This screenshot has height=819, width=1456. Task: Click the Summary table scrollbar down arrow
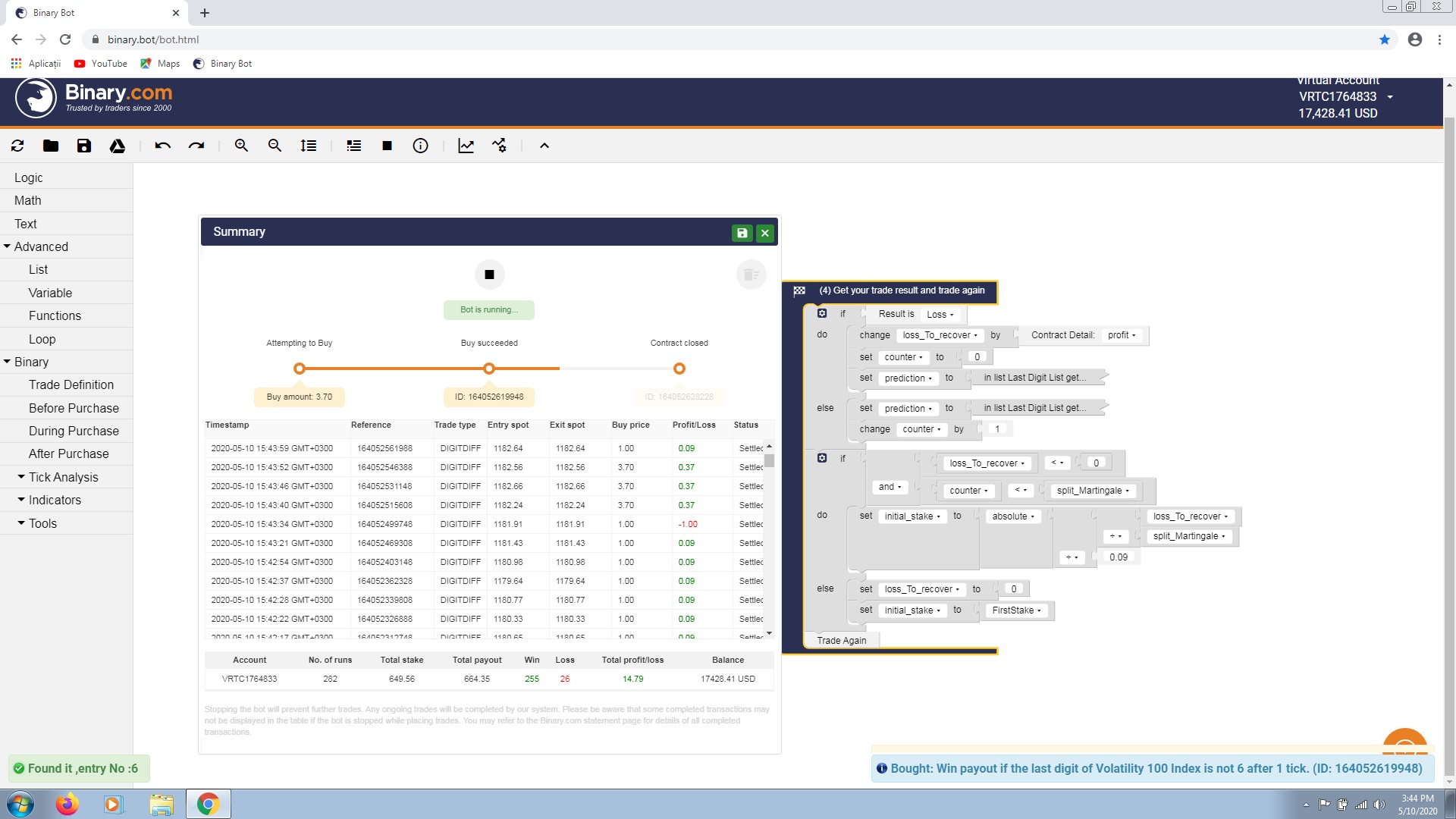point(769,633)
